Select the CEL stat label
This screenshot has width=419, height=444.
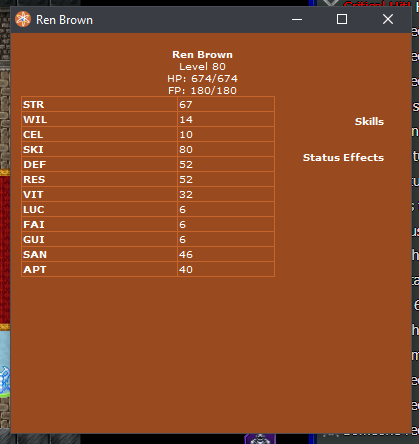(33, 135)
